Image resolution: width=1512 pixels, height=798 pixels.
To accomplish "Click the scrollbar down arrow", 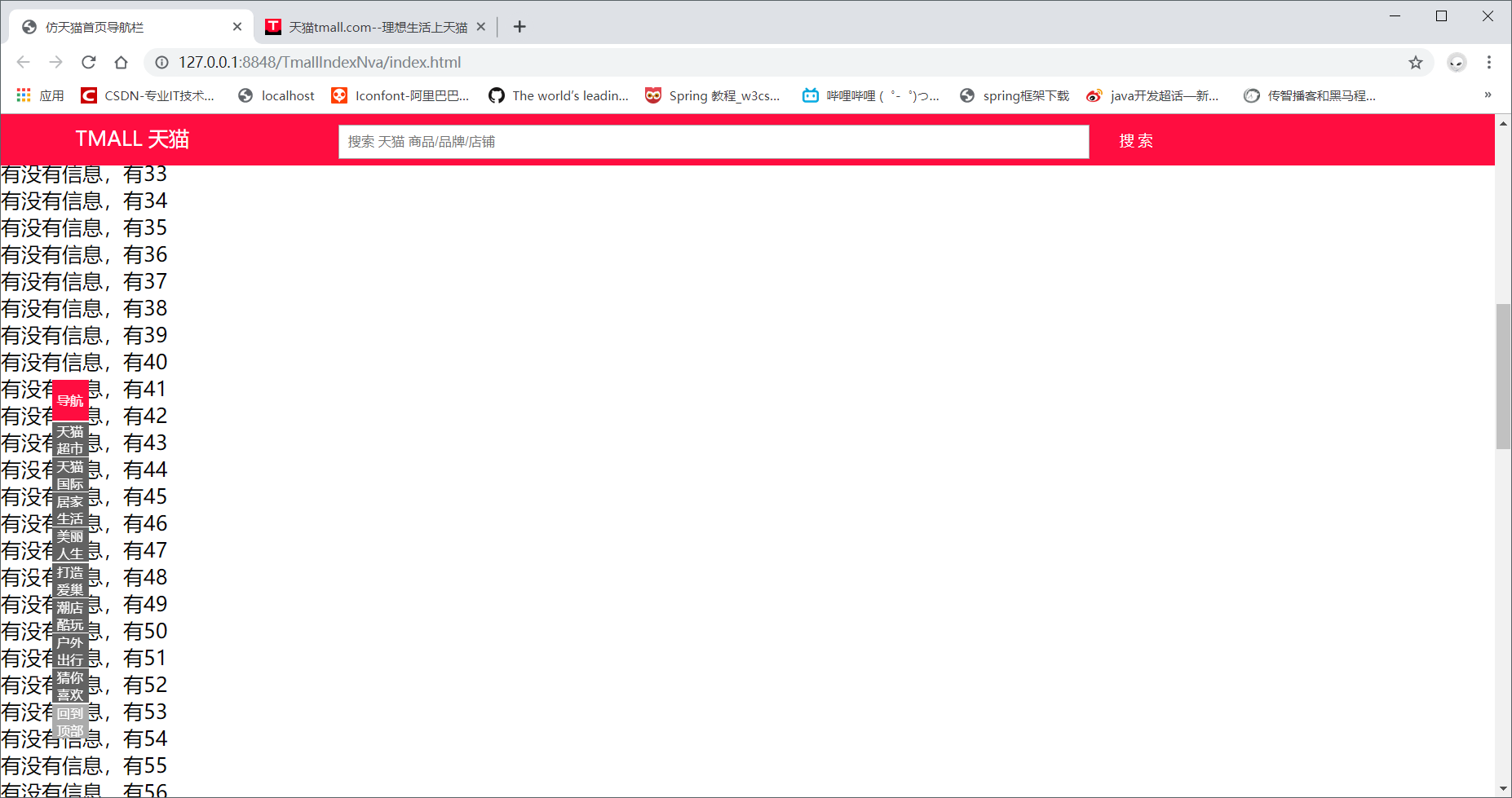I will point(1503,789).
